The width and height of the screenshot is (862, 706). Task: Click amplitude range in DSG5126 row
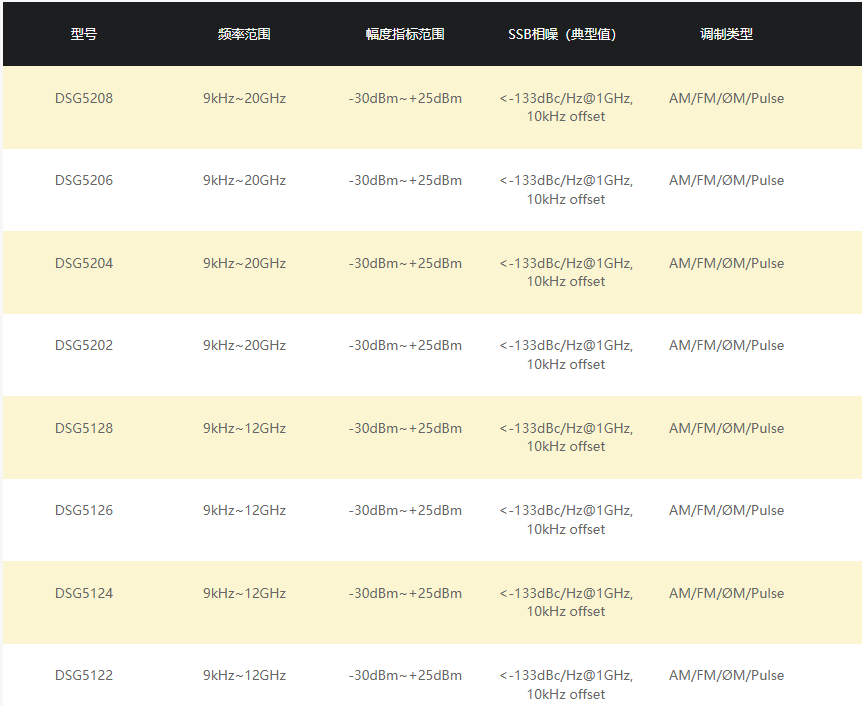click(x=405, y=510)
